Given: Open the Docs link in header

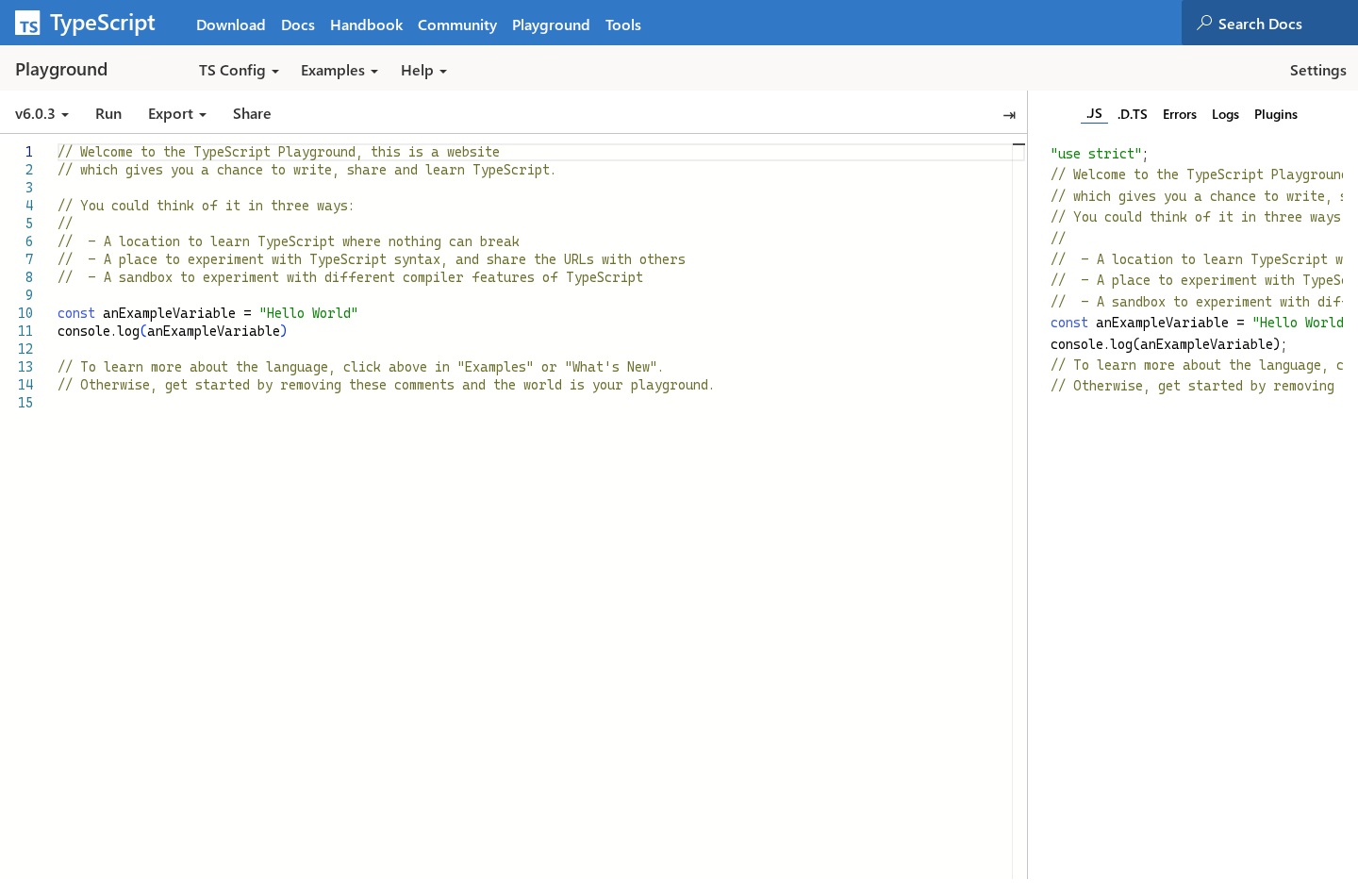Looking at the screenshot, I should pos(298,25).
